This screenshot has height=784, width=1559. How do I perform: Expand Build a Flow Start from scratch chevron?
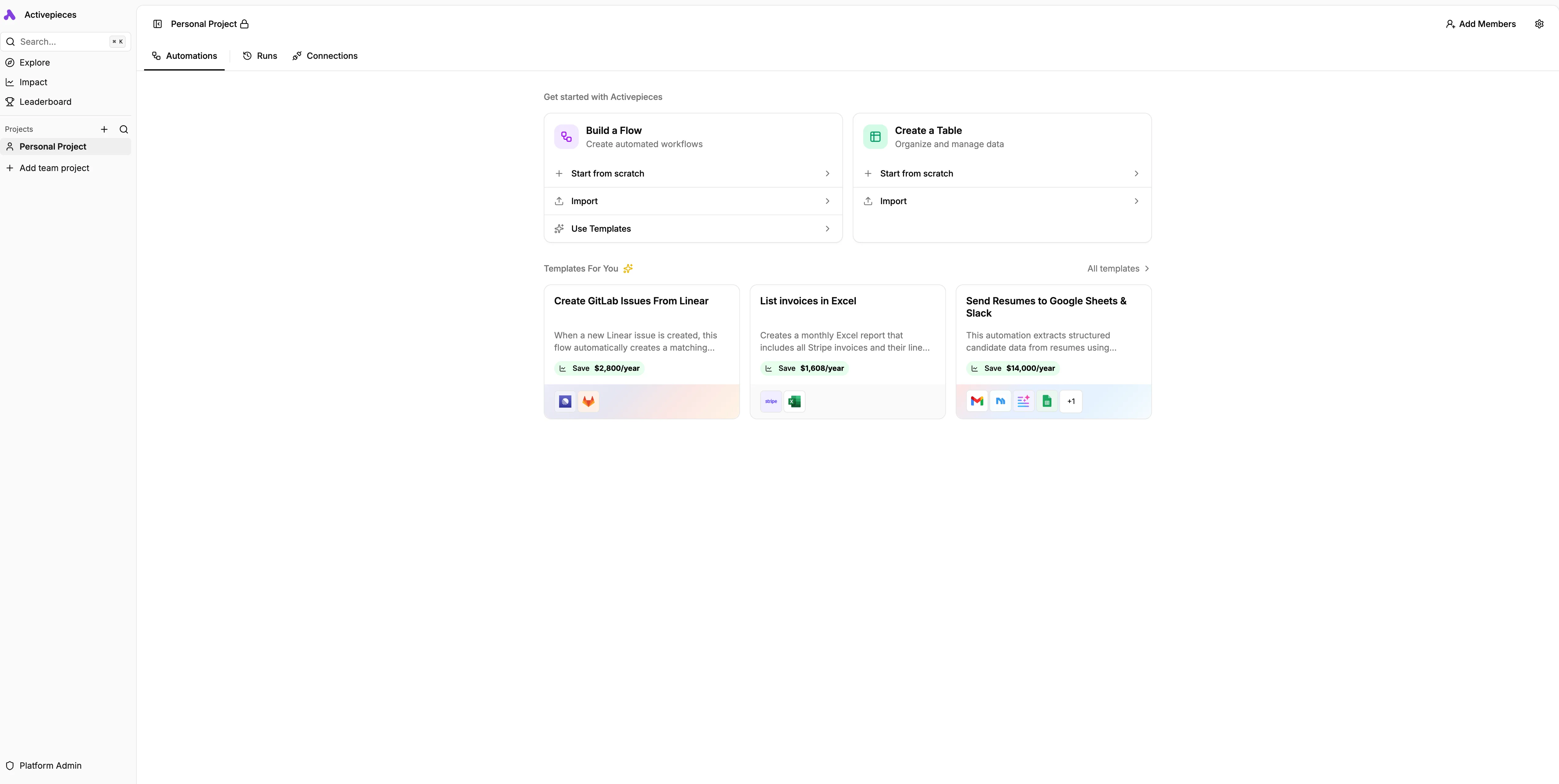[x=827, y=173]
